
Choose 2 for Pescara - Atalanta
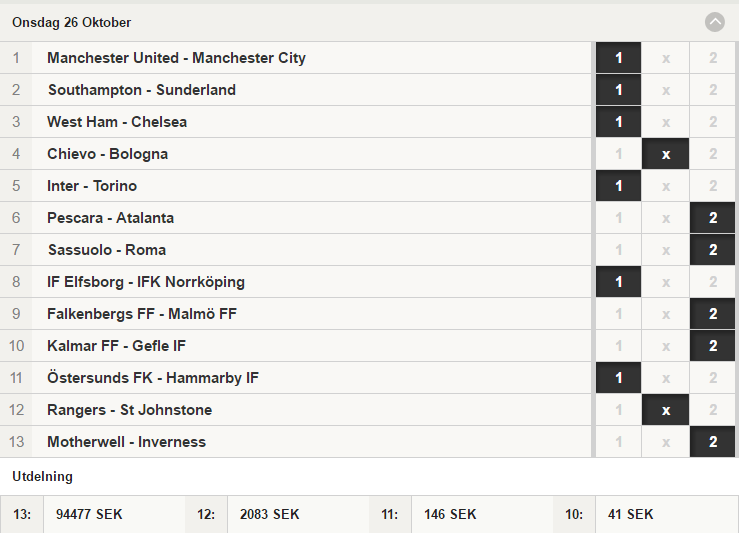tap(713, 218)
